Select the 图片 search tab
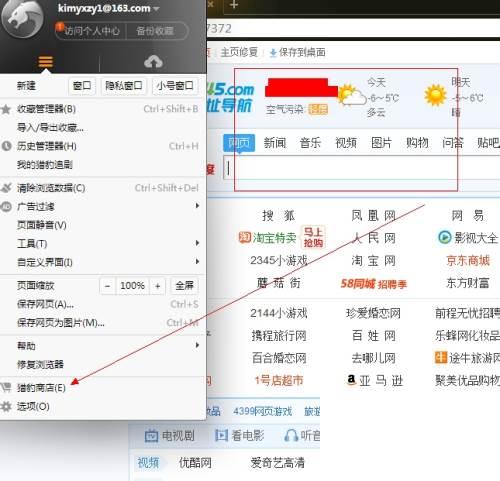 pyautogui.click(x=382, y=143)
